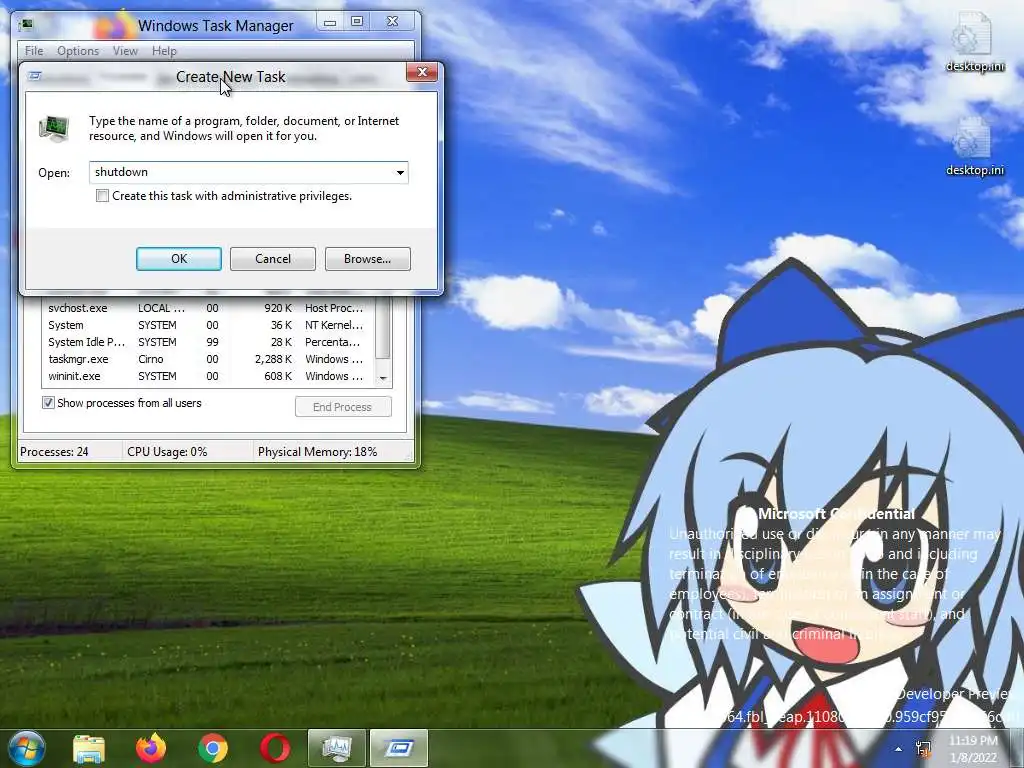The height and width of the screenshot is (768, 1024).
Task: Click the 'NT Kernel...' description cell
Action: [x=334, y=325]
